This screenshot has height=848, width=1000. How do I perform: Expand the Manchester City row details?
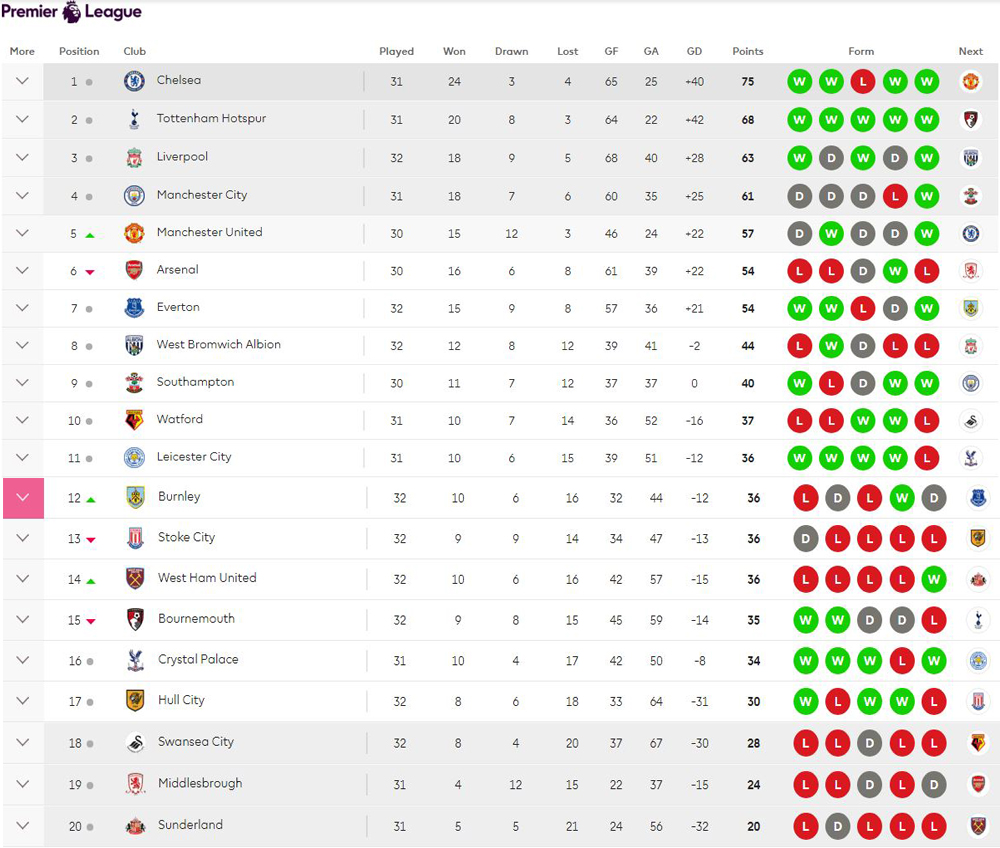point(22,195)
